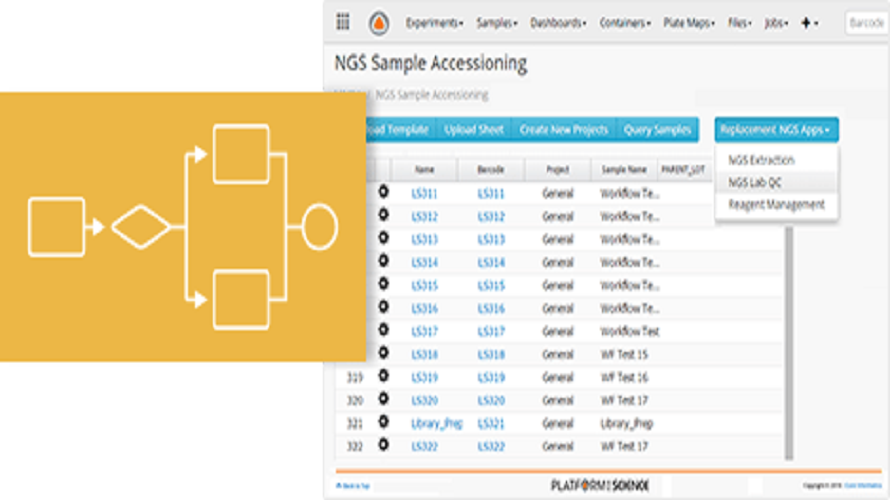890x500 pixels.
Task: Choose NGS Extraction from the dropdown
Action: 762,160
